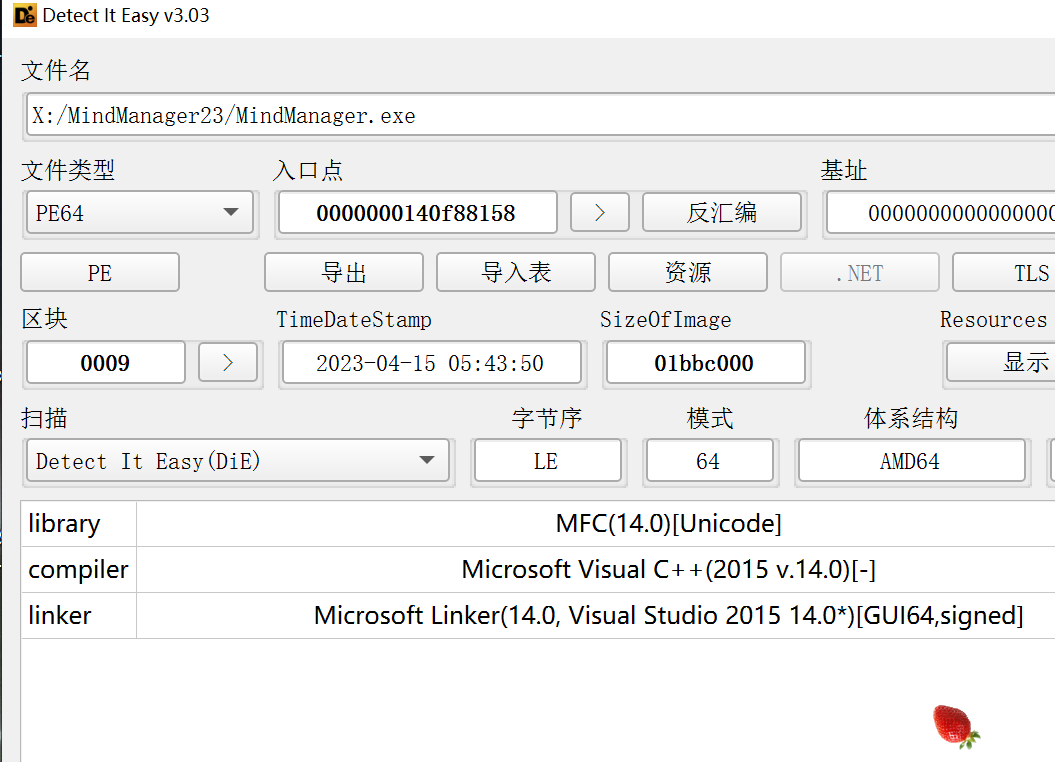Click the 体系结构 label

point(911,418)
